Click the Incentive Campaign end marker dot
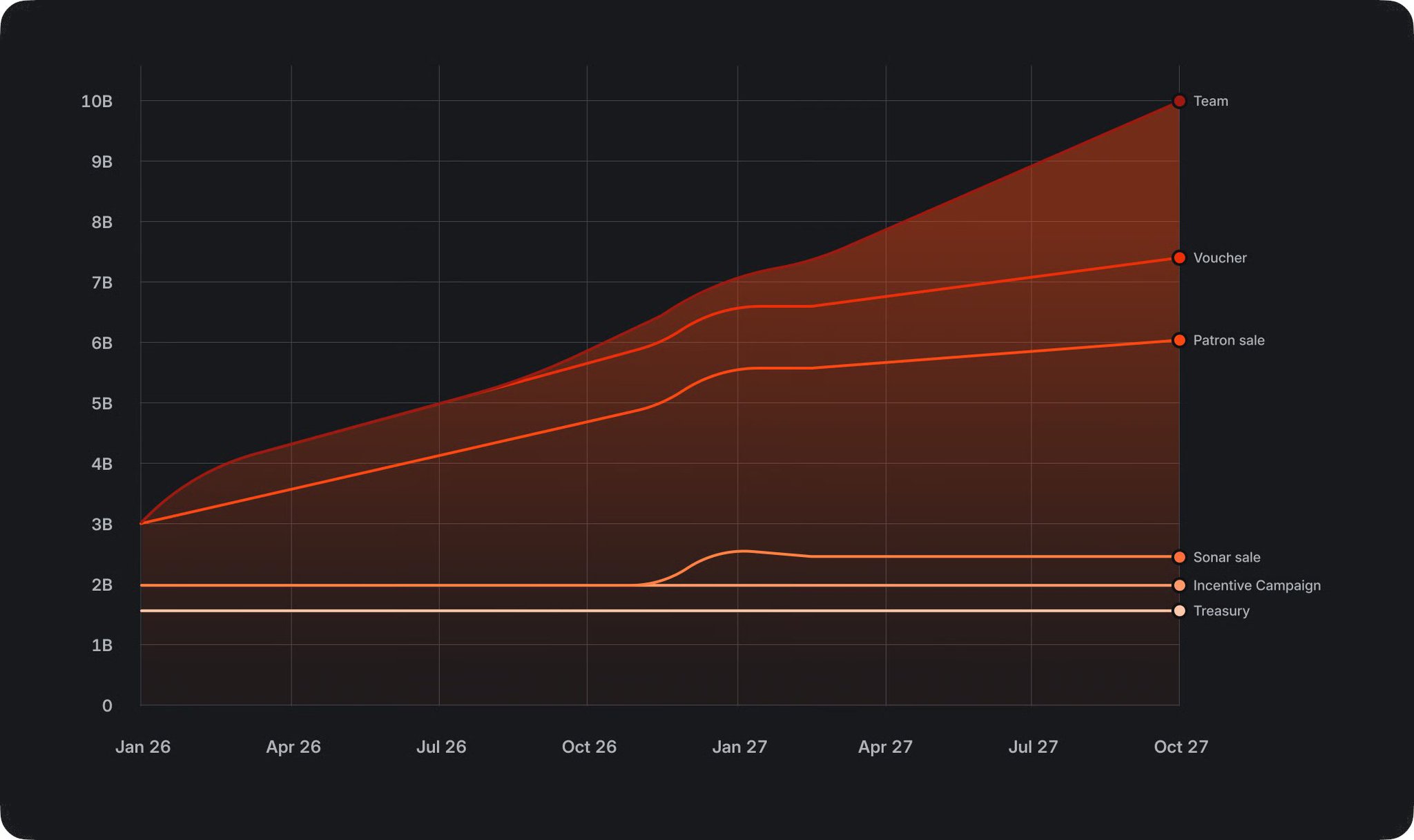The height and width of the screenshot is (840, 1414). tap(1179, 585)
